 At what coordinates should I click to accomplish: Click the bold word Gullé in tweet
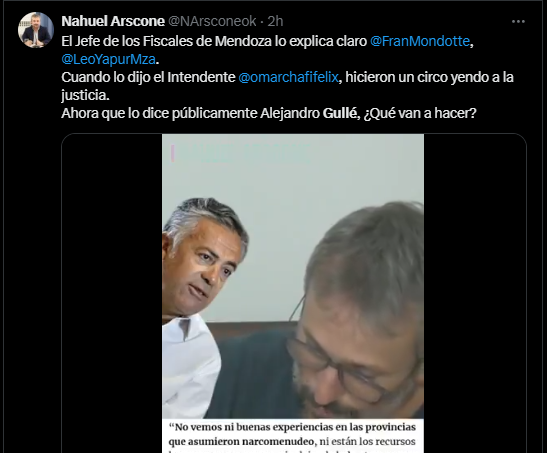339,113
